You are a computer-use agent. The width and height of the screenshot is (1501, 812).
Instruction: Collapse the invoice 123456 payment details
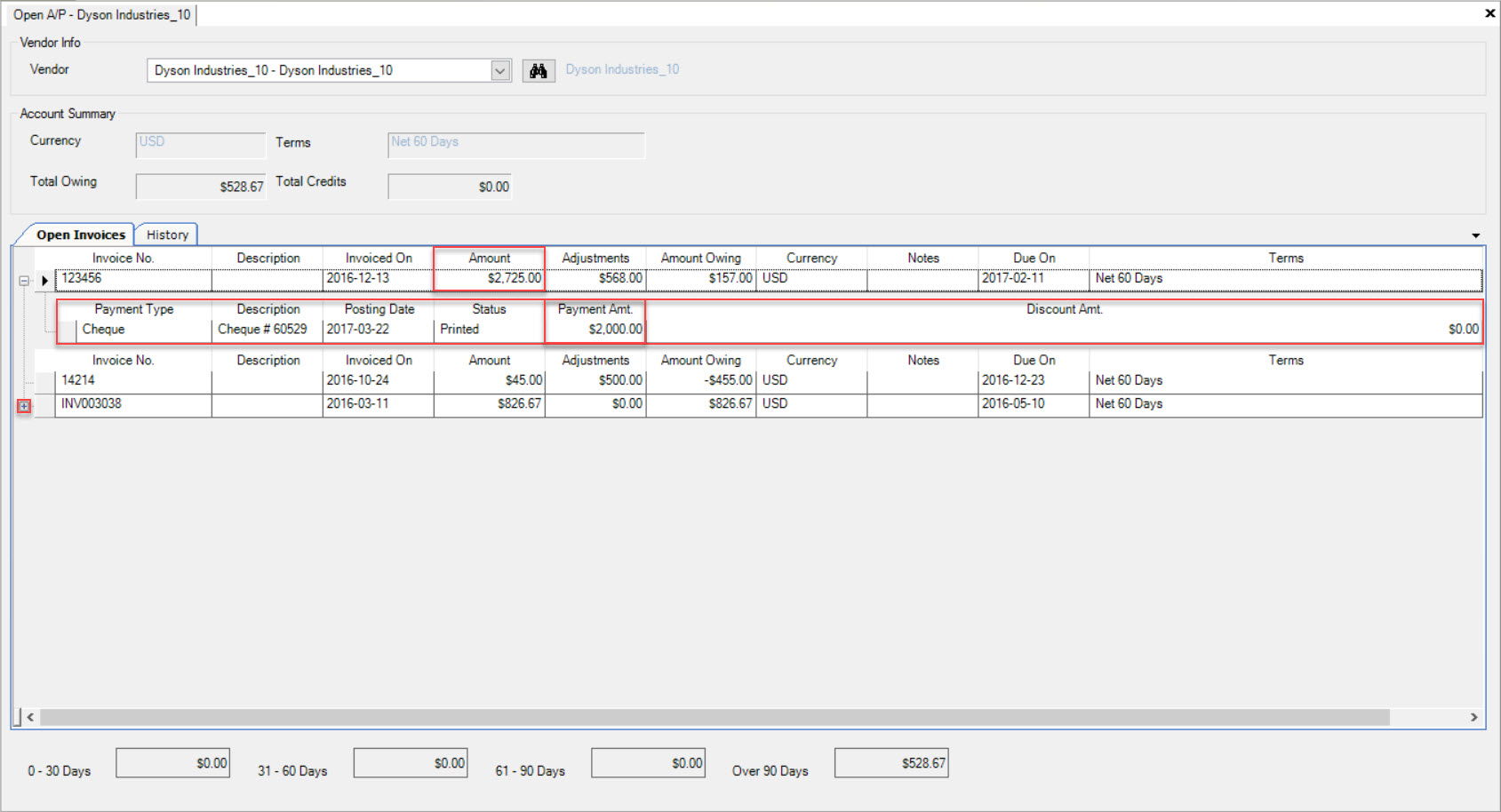24,281
